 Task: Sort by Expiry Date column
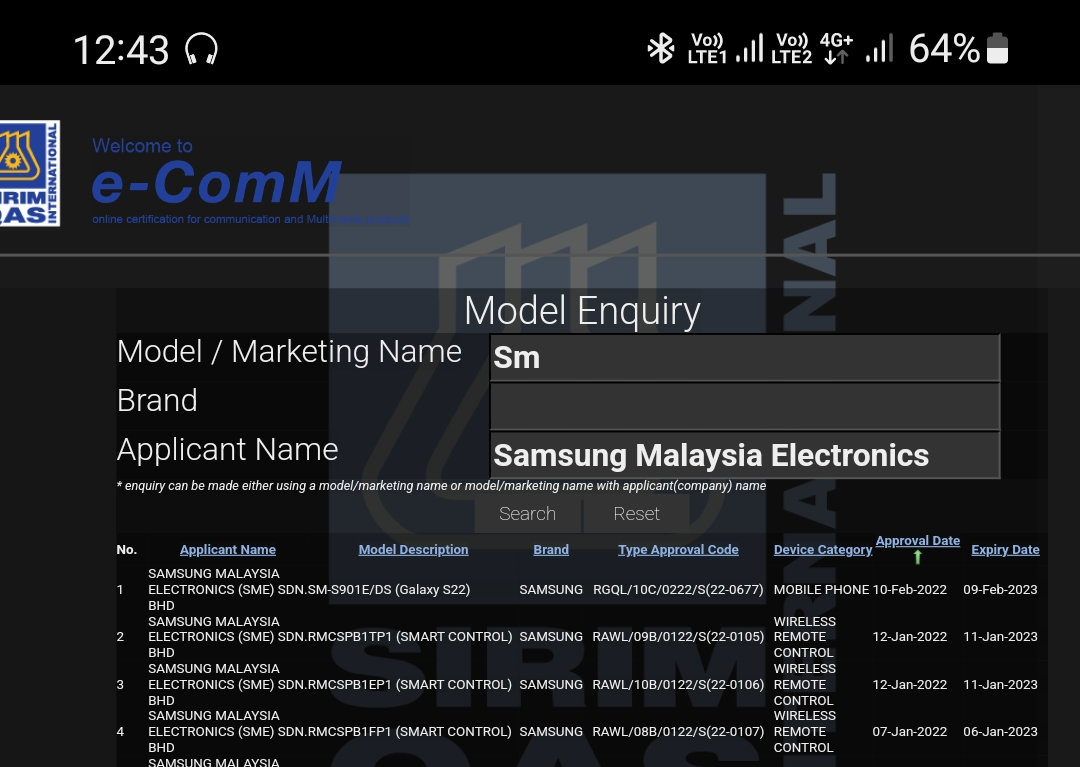[x=1005, y=549]
